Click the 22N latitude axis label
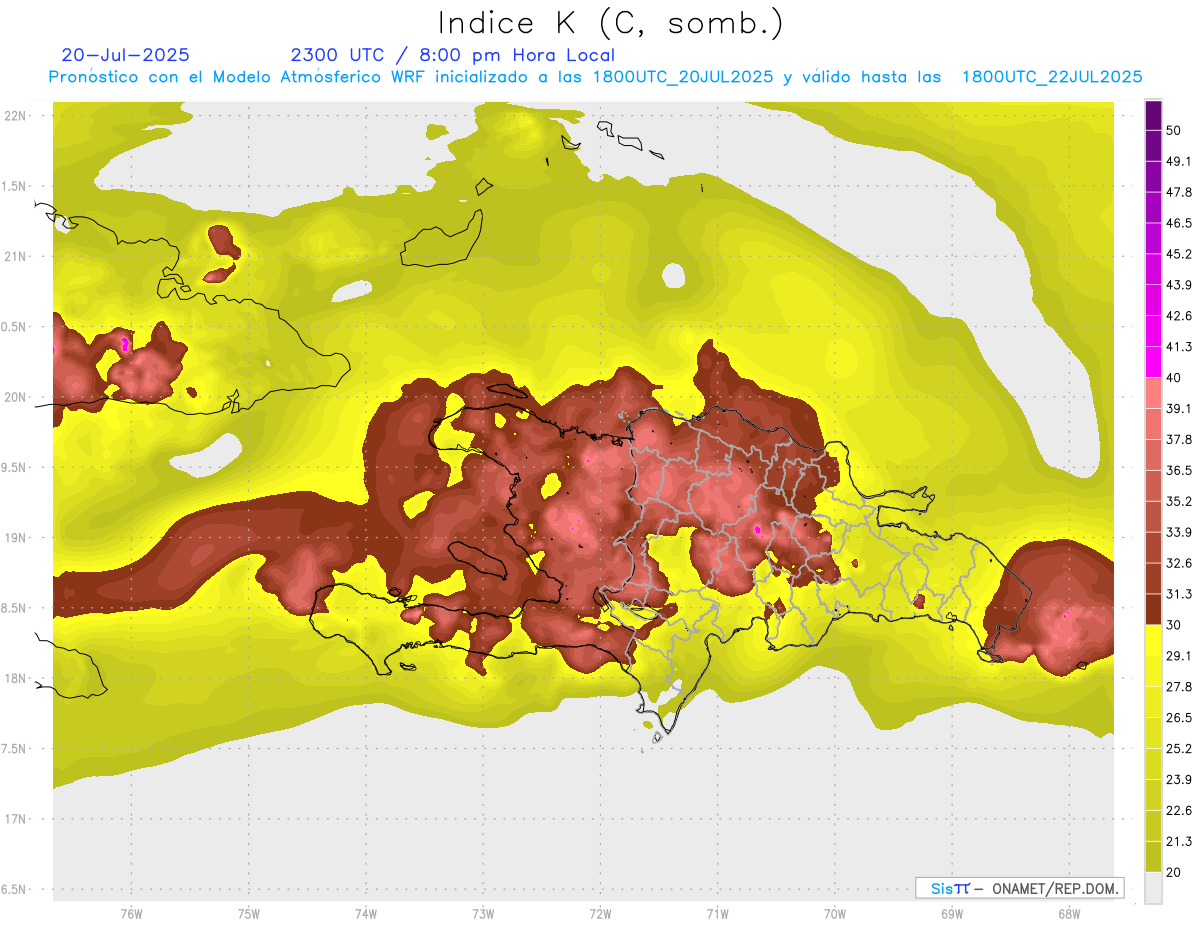Viewport: 1200px width, 927px height. coord(16,116)
